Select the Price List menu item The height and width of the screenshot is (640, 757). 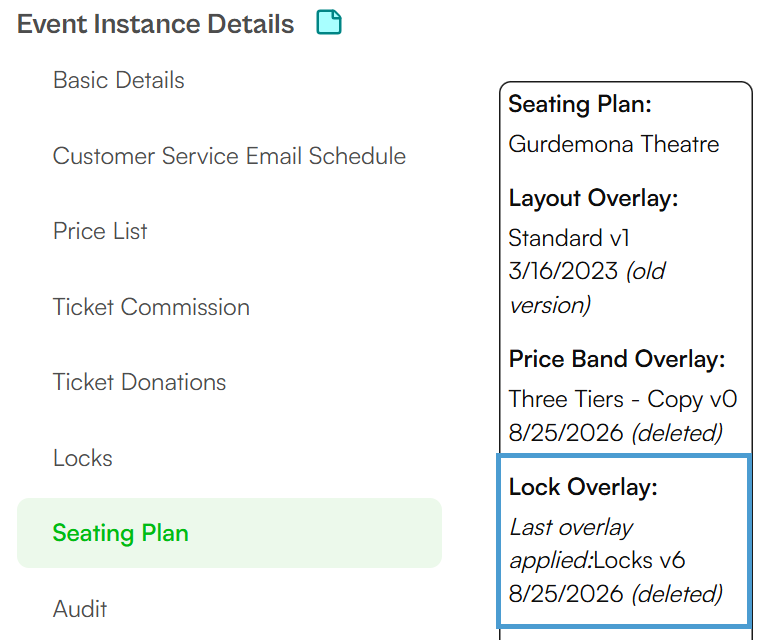tap(100, 231)
